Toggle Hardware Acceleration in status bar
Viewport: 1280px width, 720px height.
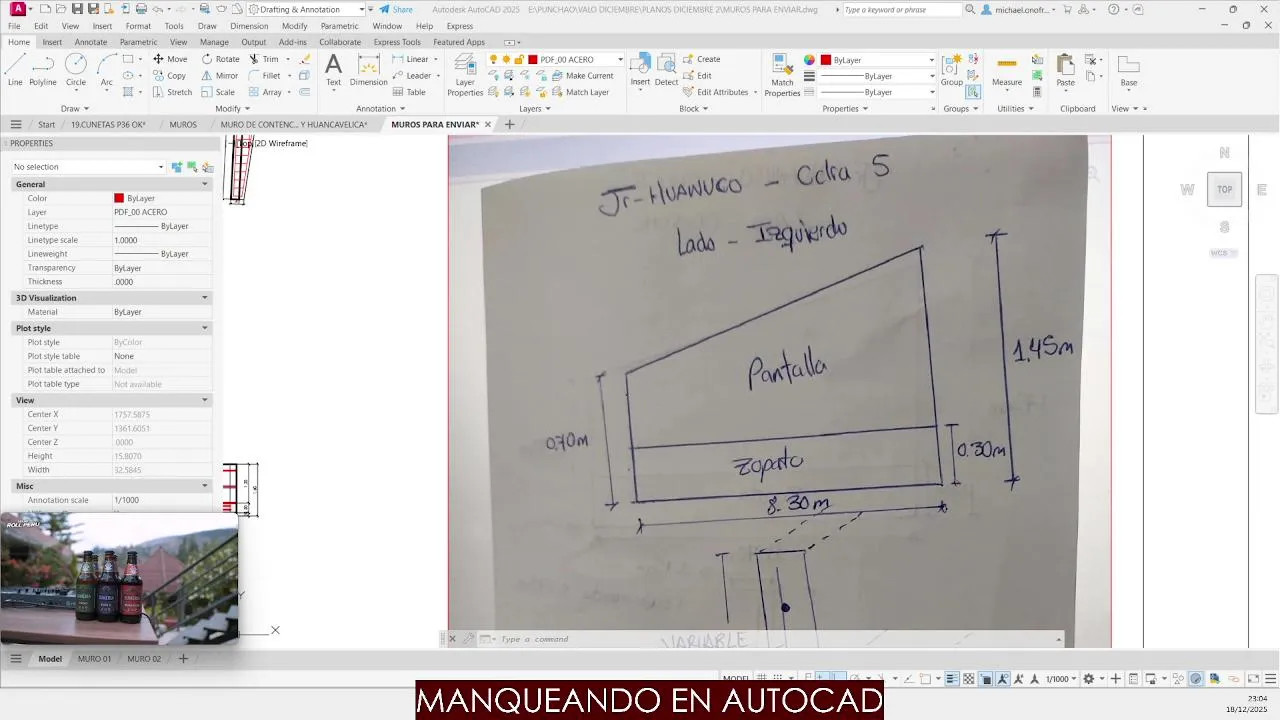pyautogui.click(x=1196, y=679)
